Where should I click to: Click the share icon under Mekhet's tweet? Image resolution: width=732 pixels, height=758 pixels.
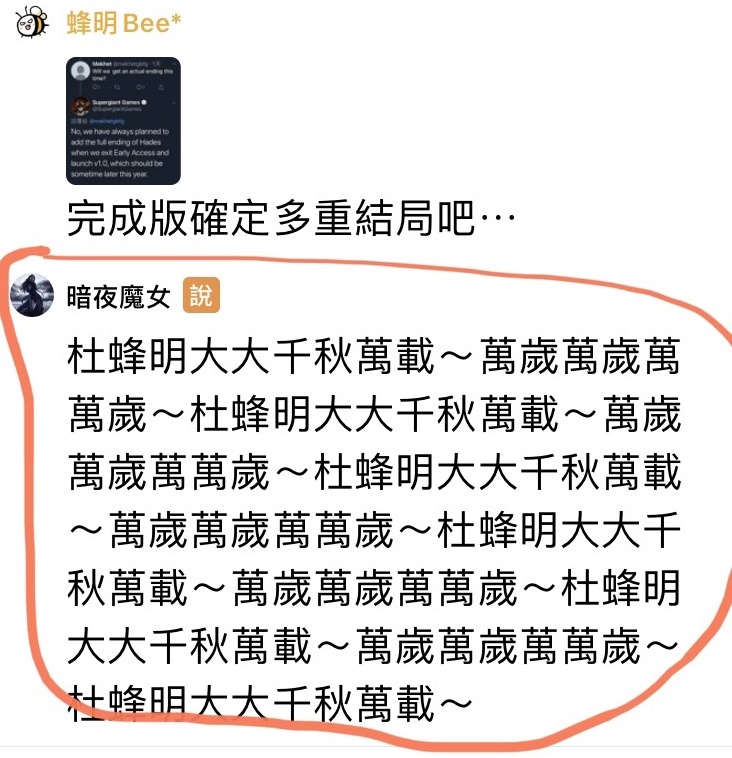click(161, 87)
